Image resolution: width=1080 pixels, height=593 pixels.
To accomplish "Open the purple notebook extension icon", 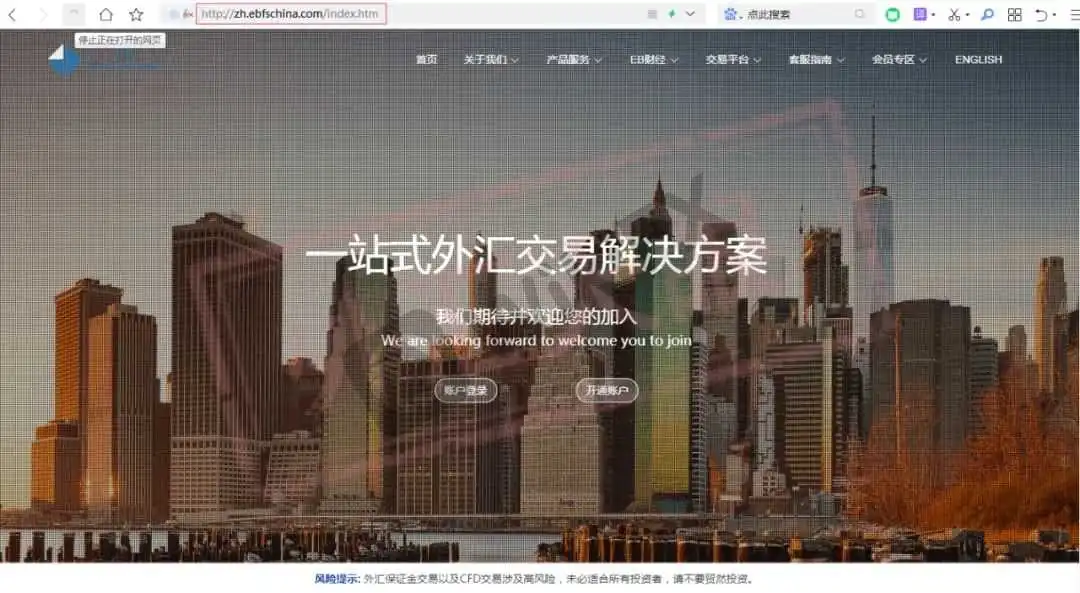I will coord(920,14).
